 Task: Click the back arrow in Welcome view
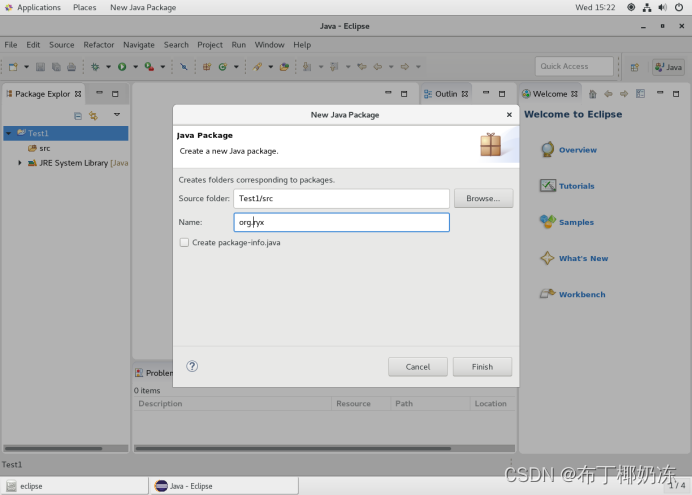pos(608,94)
